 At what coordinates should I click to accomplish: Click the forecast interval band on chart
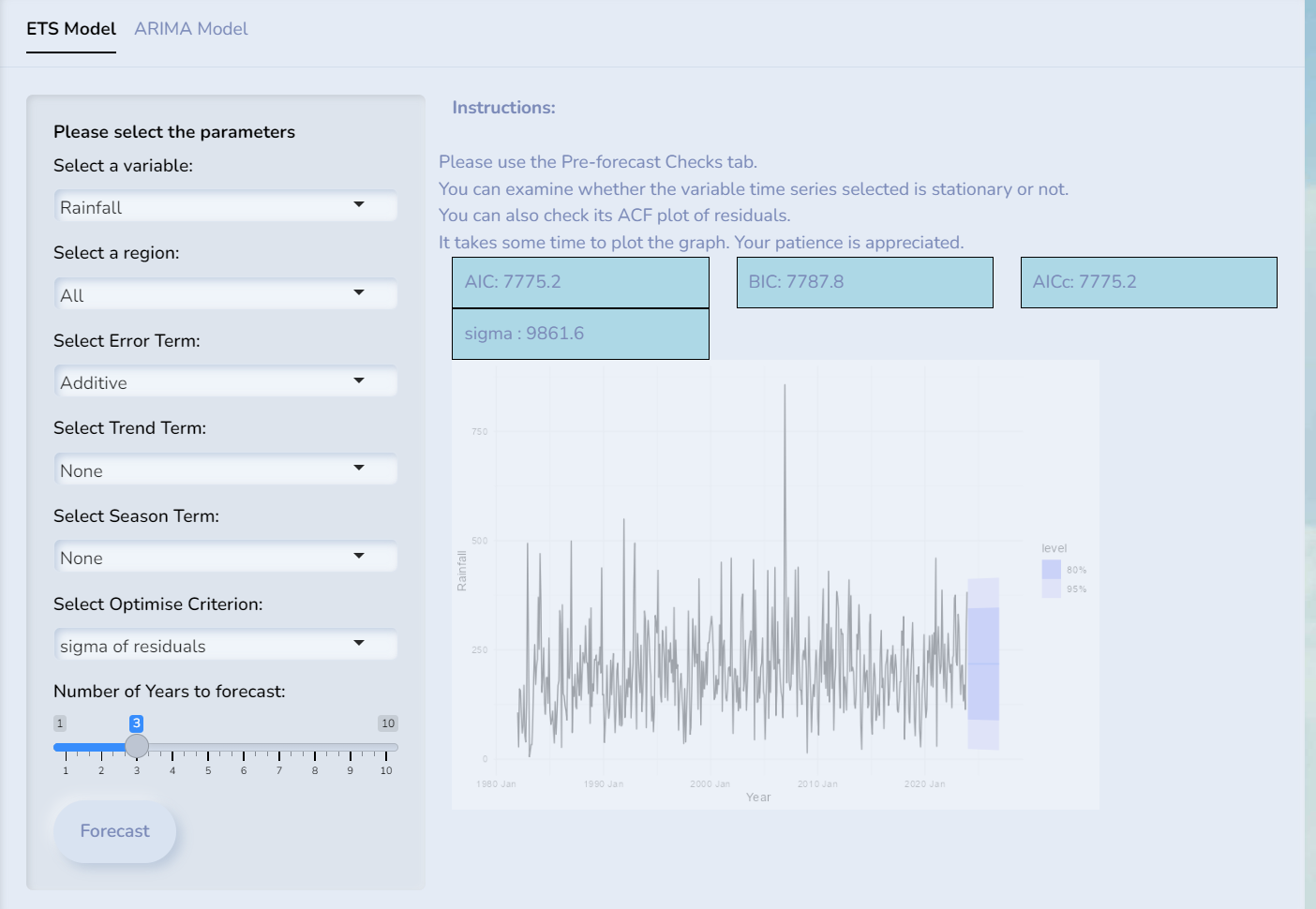tap(982, 663)
